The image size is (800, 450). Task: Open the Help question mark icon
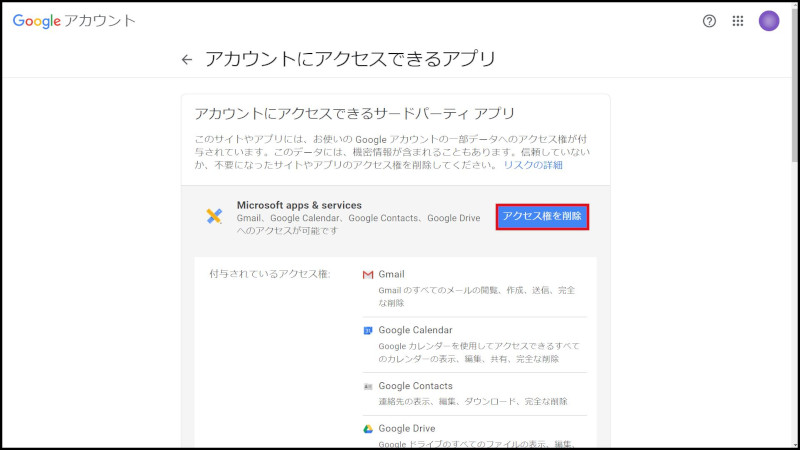(x=709, y=21)
